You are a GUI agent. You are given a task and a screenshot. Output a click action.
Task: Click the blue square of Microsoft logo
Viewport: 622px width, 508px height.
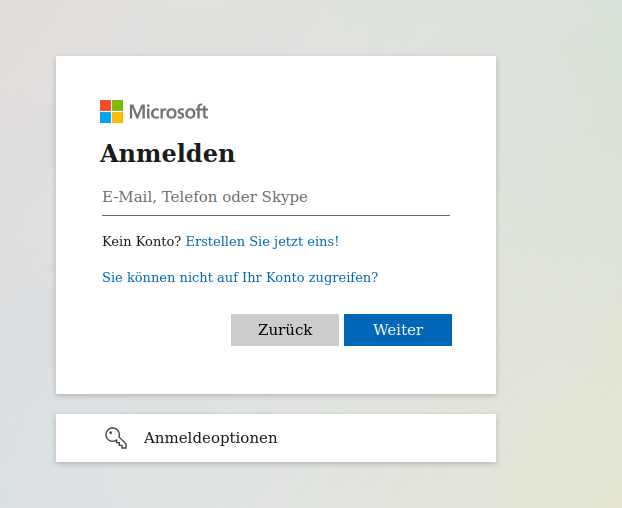tap(105, 118)
